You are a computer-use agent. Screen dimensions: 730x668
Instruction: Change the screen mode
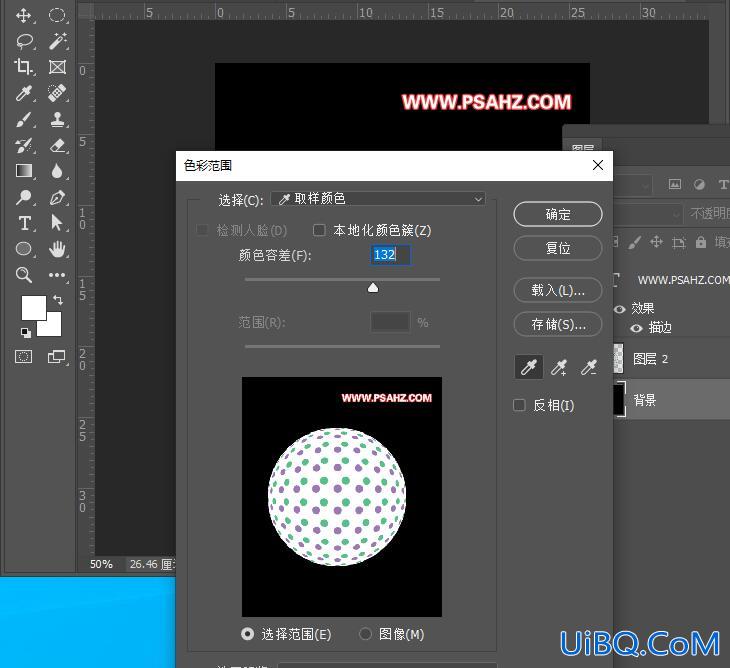pos(57,357)
